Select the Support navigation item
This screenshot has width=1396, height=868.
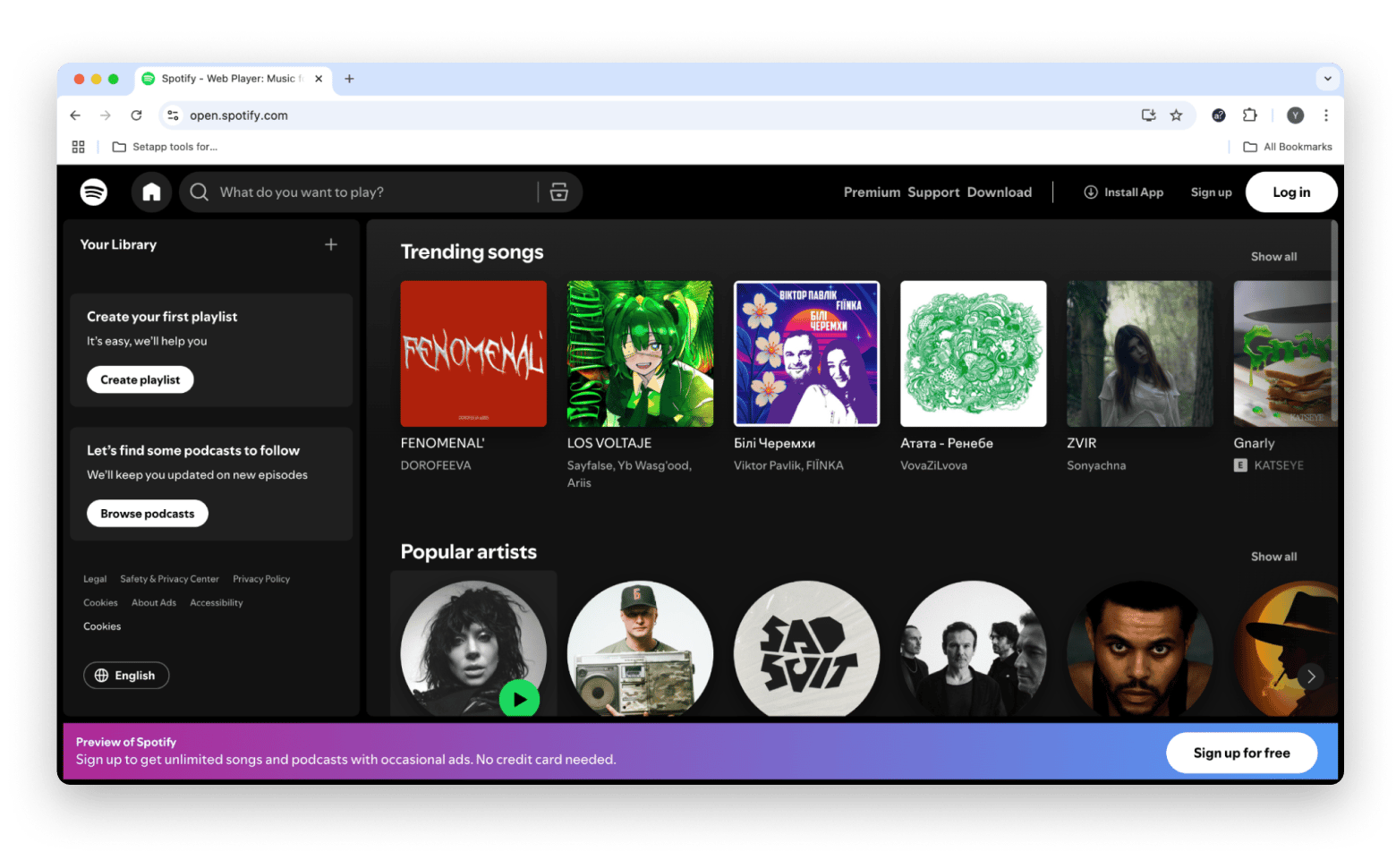933,192
